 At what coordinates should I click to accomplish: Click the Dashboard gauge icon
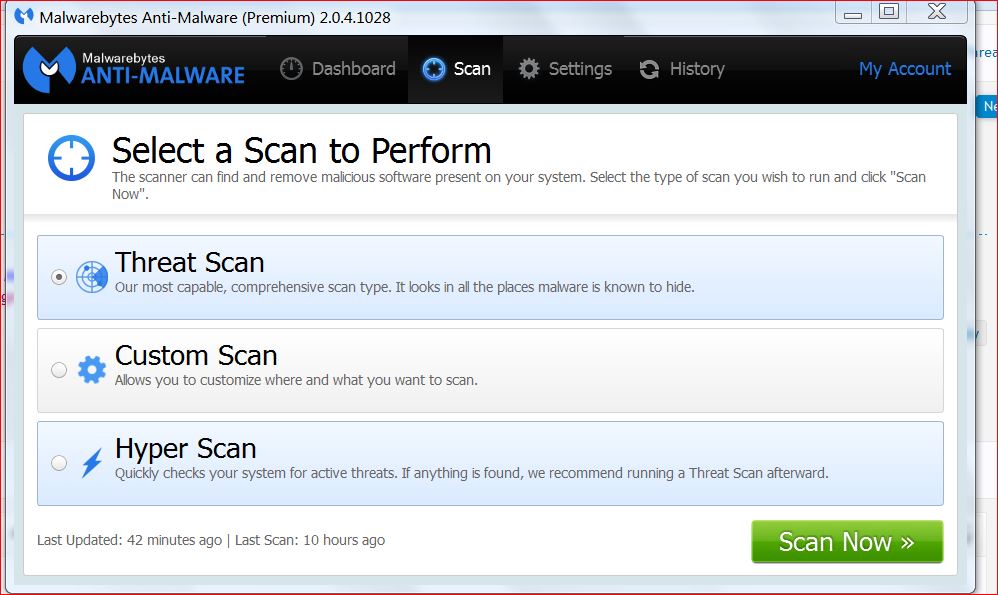[x=292, y=69]
